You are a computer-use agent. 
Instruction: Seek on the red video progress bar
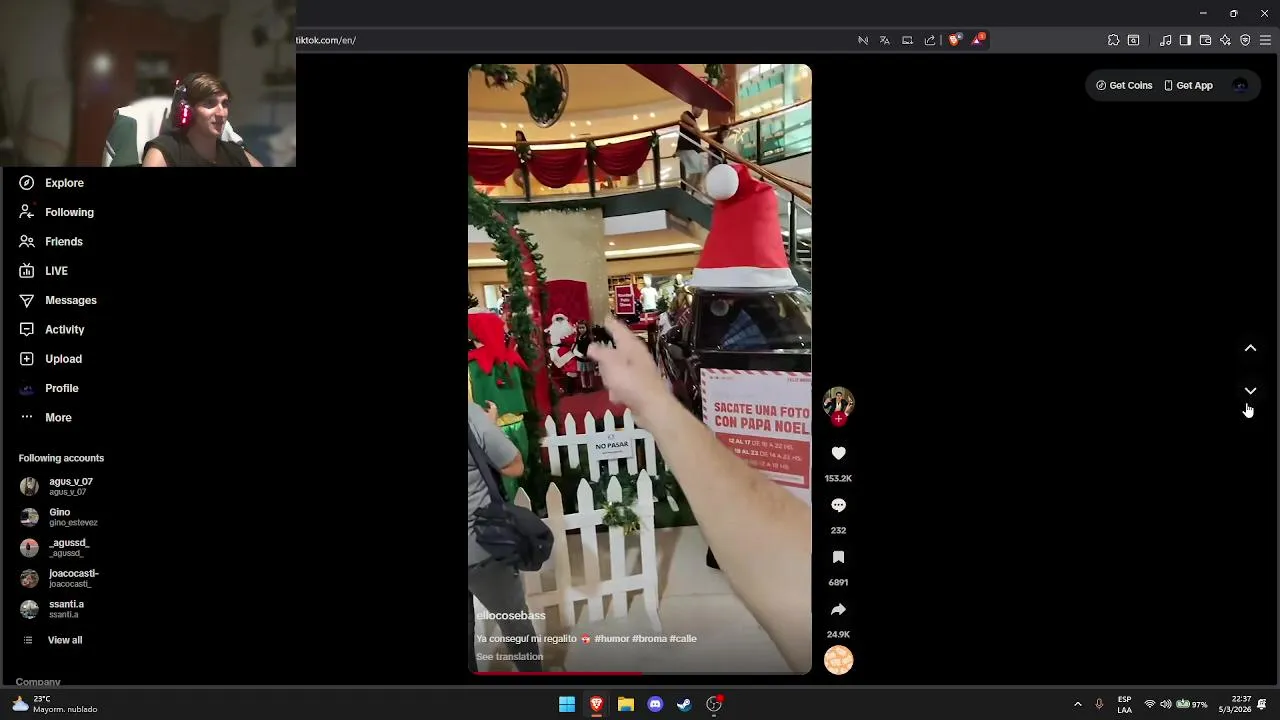tap(640, 673)
